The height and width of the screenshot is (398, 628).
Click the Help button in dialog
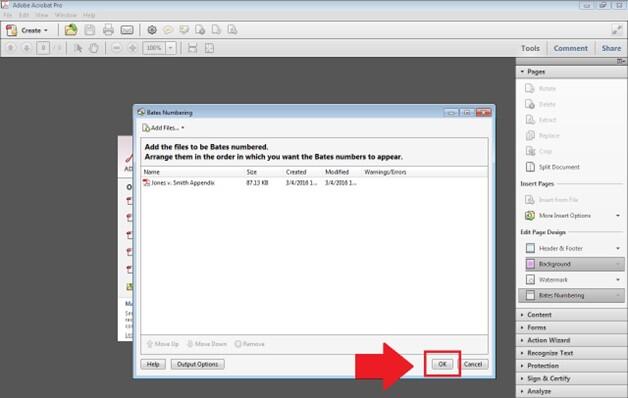coord(153,364)
